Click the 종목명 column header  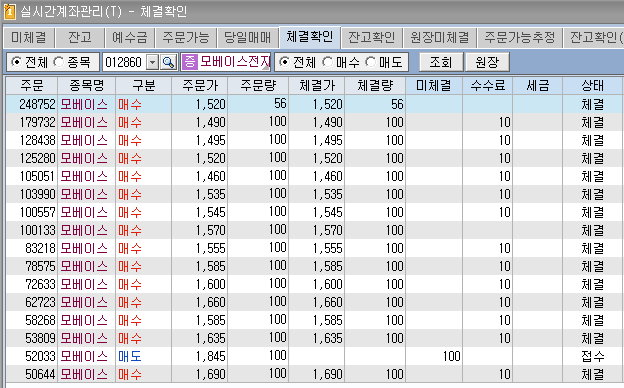pyautogui.click(x=86, y=86)
